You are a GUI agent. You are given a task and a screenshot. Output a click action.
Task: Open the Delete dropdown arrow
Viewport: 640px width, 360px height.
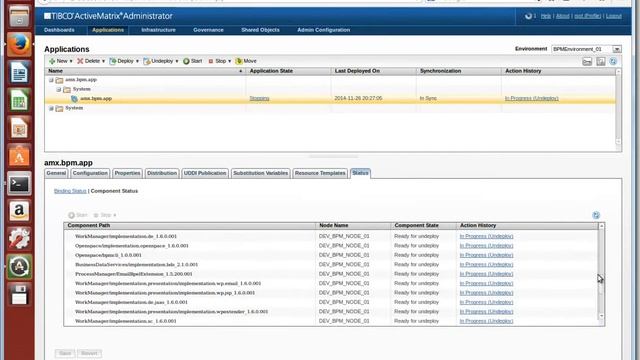103,61
